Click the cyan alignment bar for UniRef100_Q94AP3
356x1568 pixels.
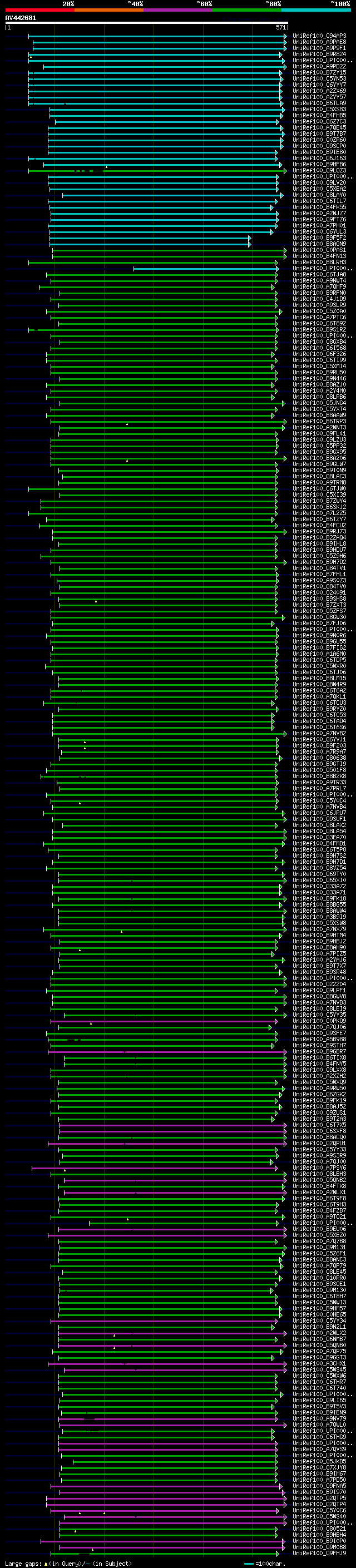tap(157, 36)
